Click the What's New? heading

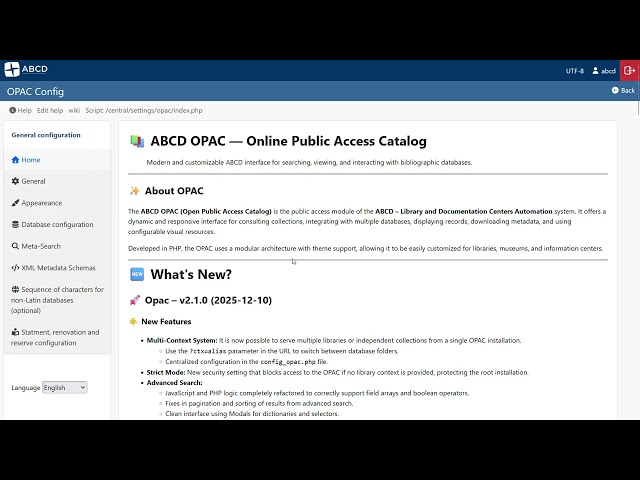pos(191,274)
